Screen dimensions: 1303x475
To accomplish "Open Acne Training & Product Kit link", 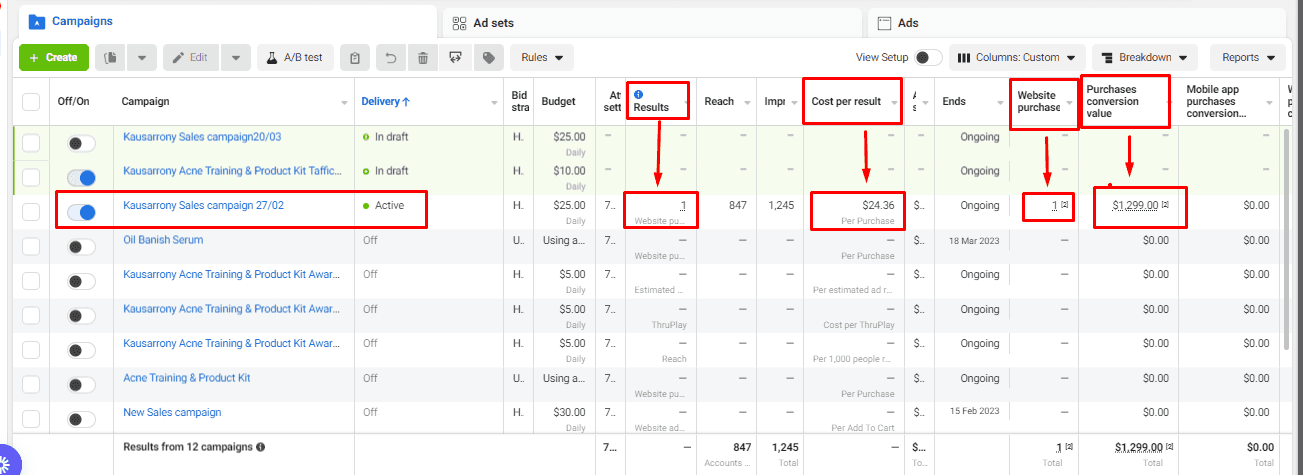I will click(186, 378).
